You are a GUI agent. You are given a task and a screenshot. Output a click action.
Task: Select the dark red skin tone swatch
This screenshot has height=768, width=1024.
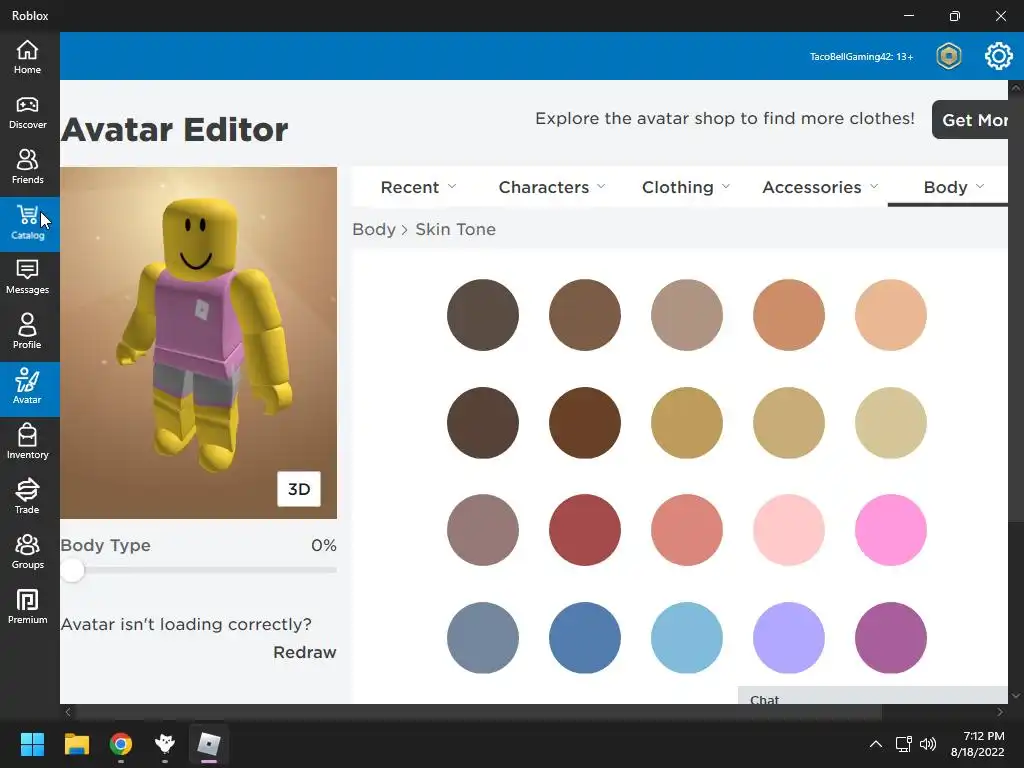pyautogui.click(x=584, y=530)
